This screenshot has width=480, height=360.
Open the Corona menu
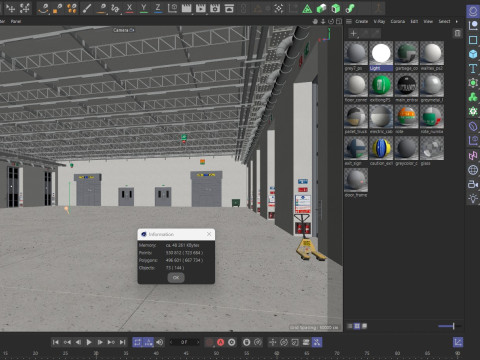coord(398,21)
